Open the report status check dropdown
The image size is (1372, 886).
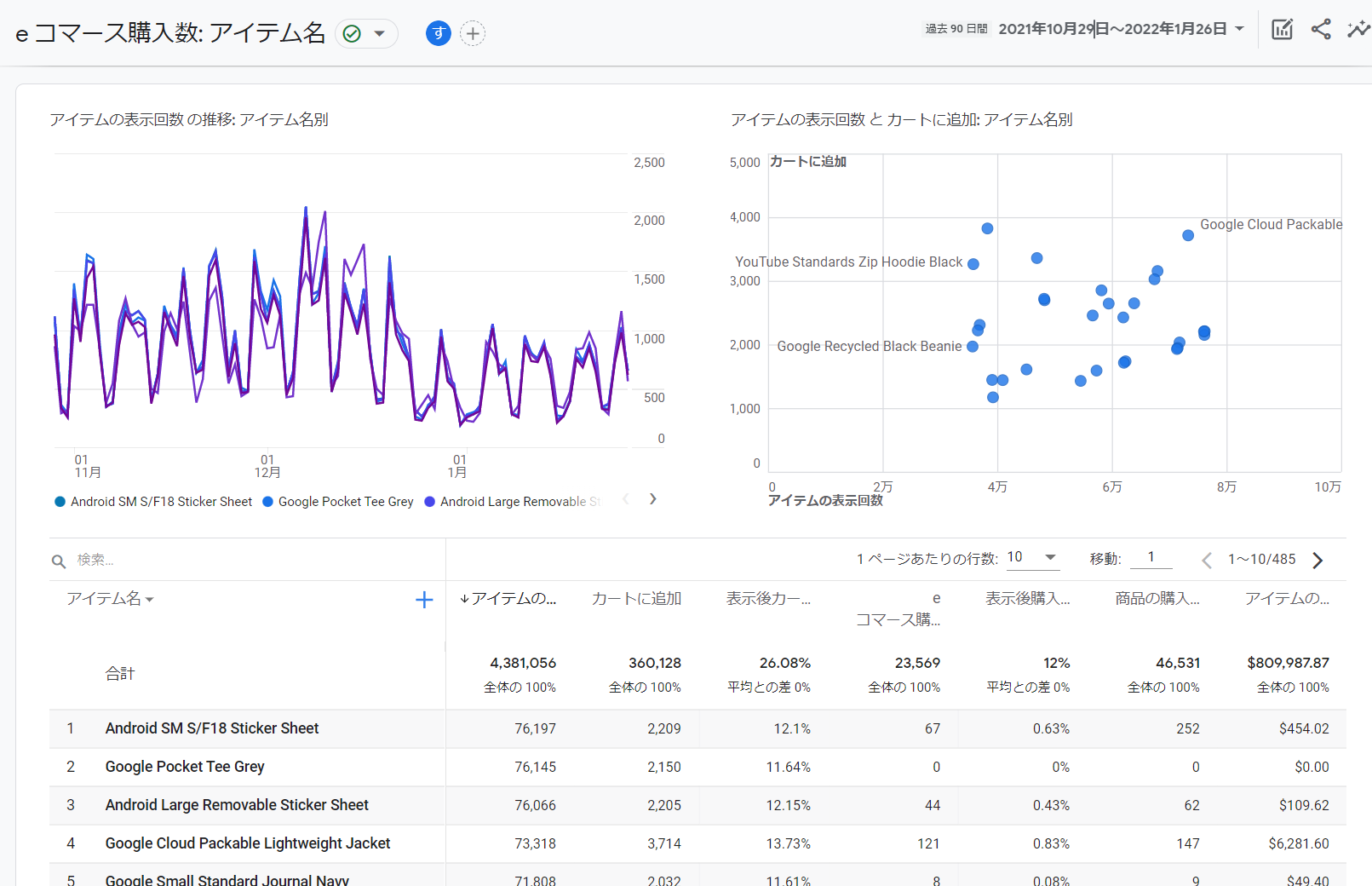[366, 33]
